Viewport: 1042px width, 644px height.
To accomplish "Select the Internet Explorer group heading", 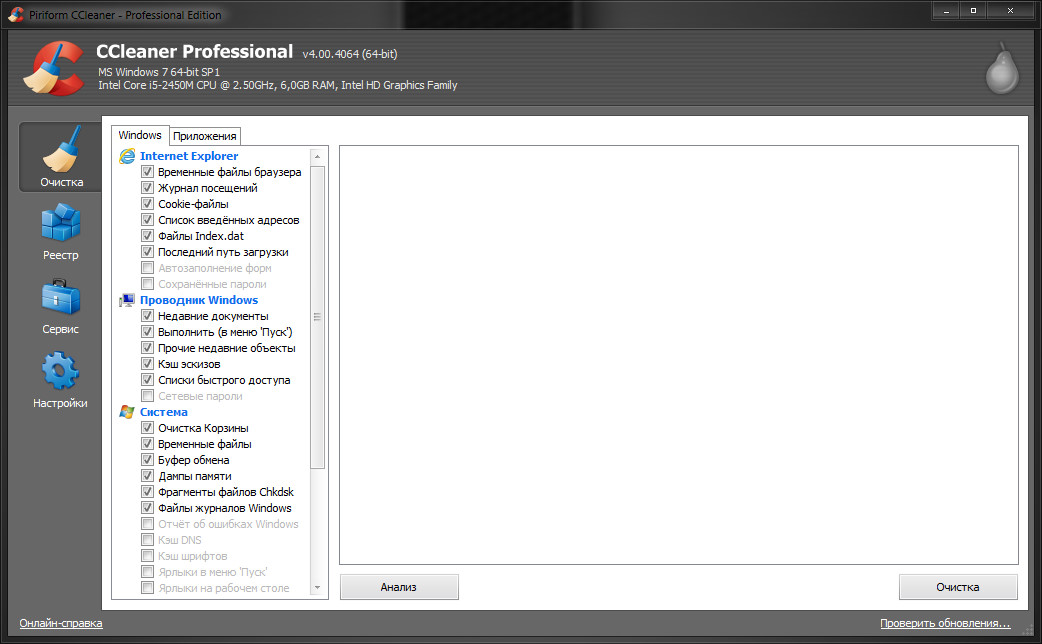I will click(189, 156).
